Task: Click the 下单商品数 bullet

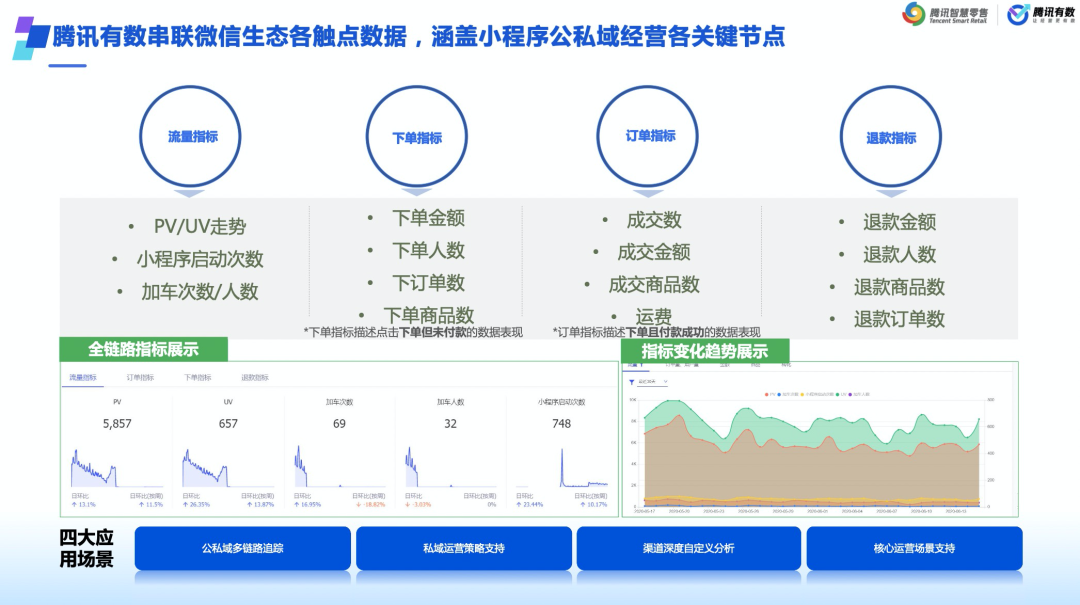Action: coord(428,315)
